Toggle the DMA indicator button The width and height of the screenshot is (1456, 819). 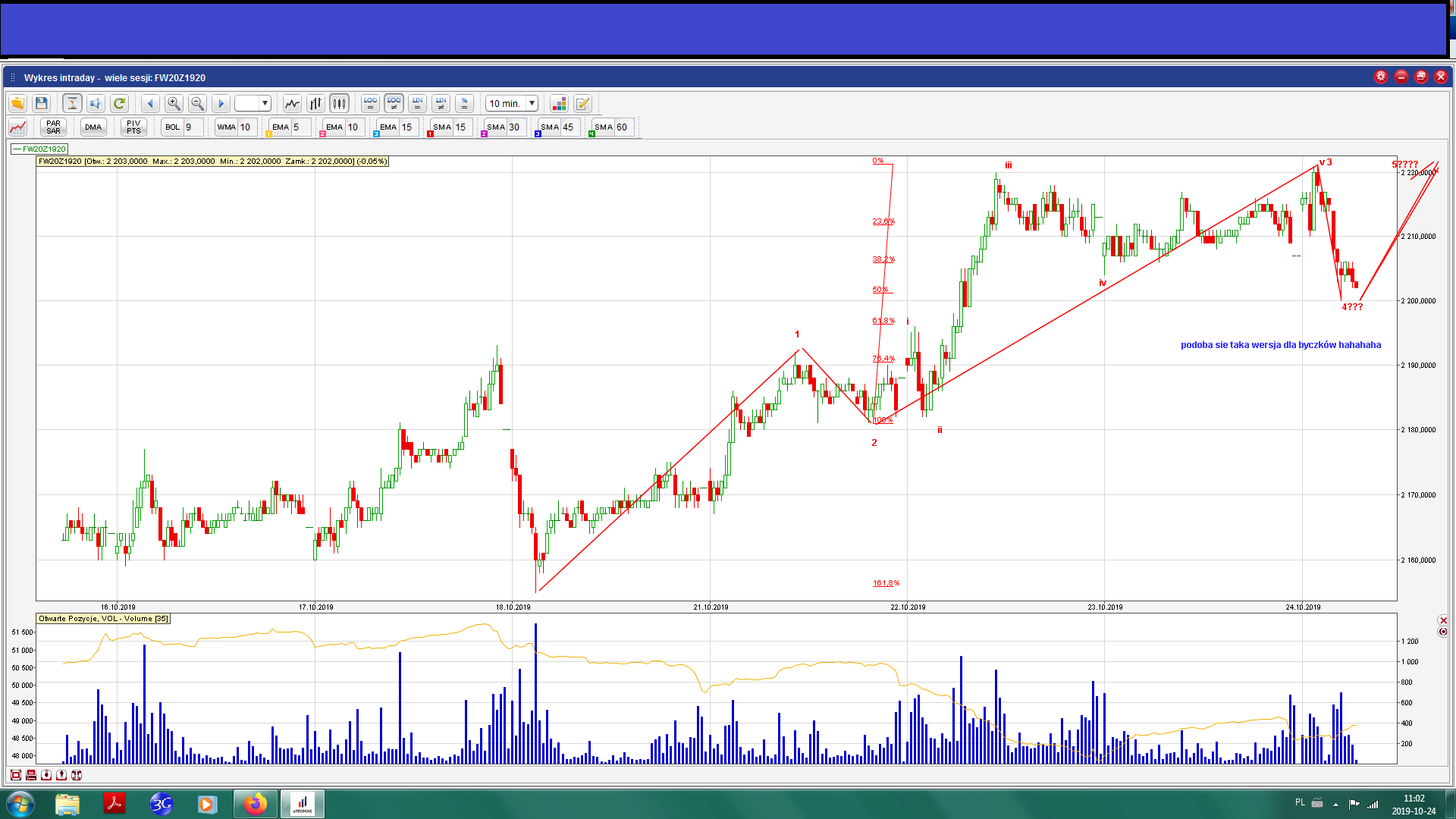point(93,127)
